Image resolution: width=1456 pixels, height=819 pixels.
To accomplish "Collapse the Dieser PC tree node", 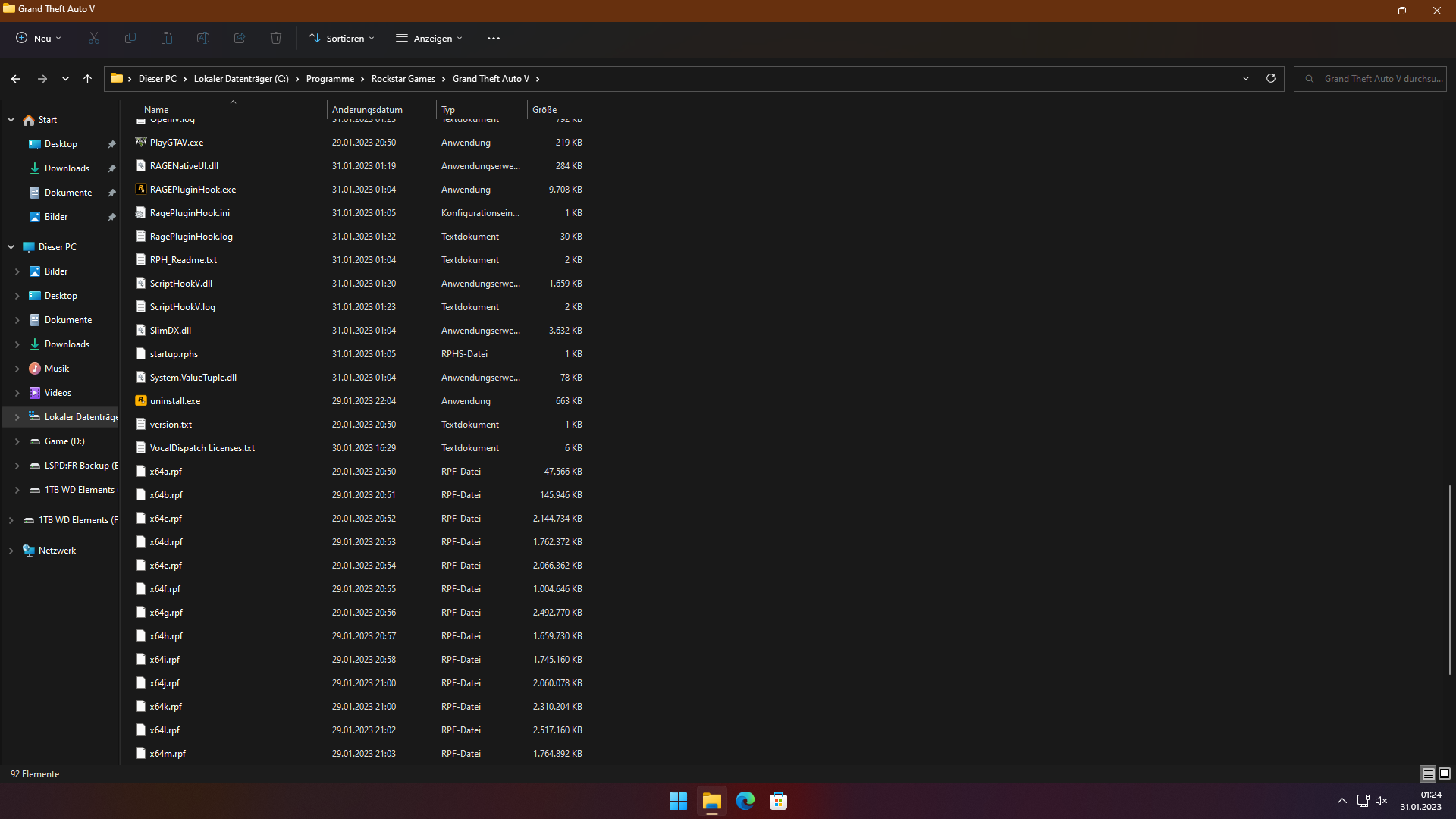I will coord(11,247).
